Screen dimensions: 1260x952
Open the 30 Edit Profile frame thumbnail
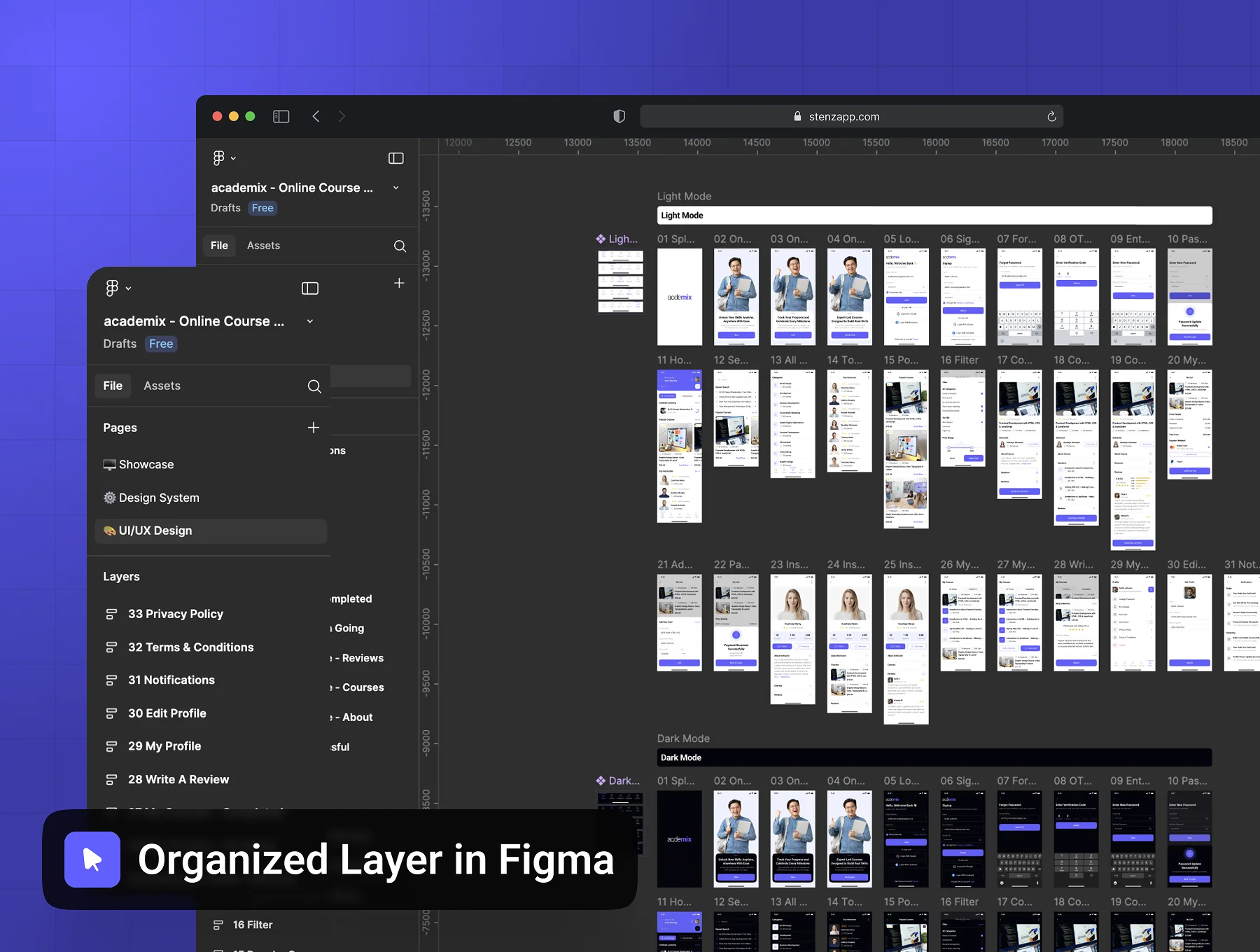coord(1190,623)
